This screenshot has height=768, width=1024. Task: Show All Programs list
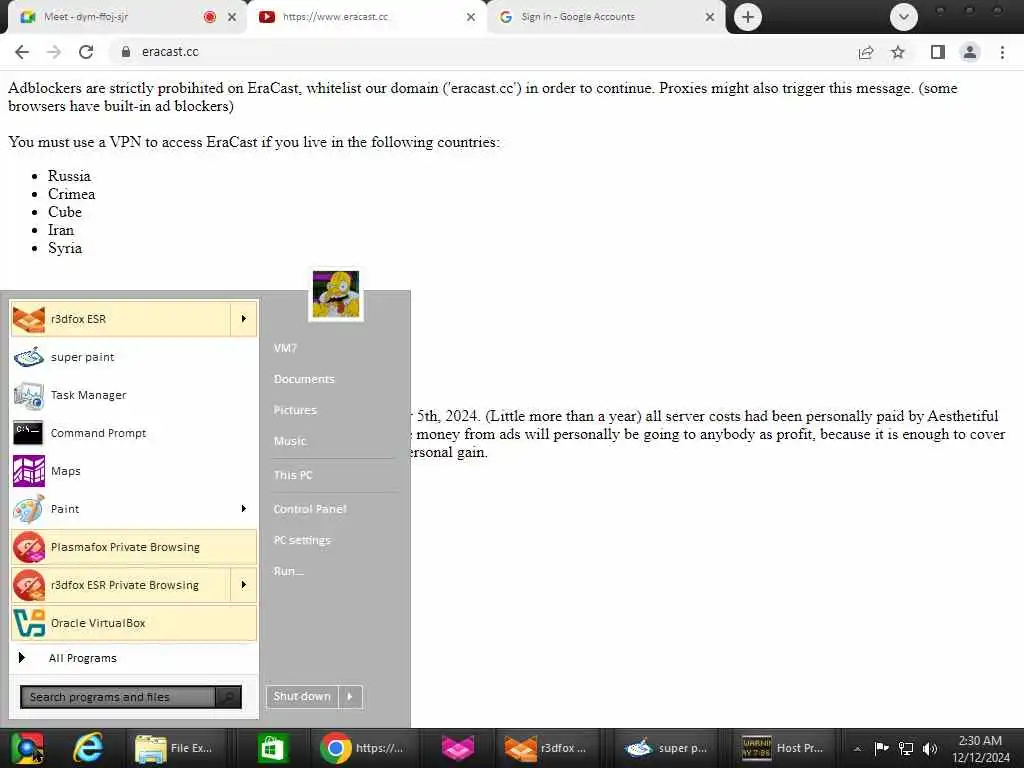134,658
